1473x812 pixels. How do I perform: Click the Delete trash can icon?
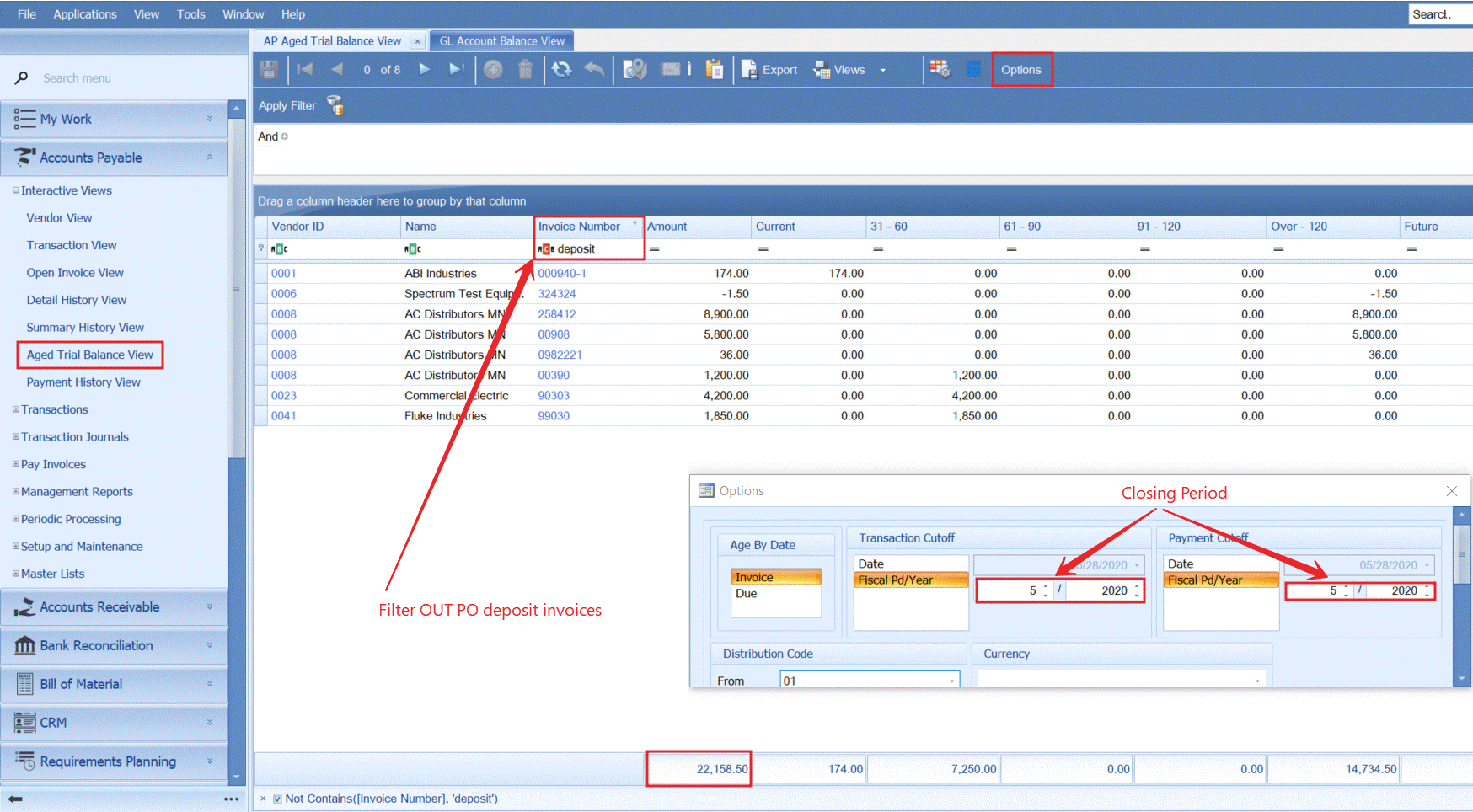525,70
